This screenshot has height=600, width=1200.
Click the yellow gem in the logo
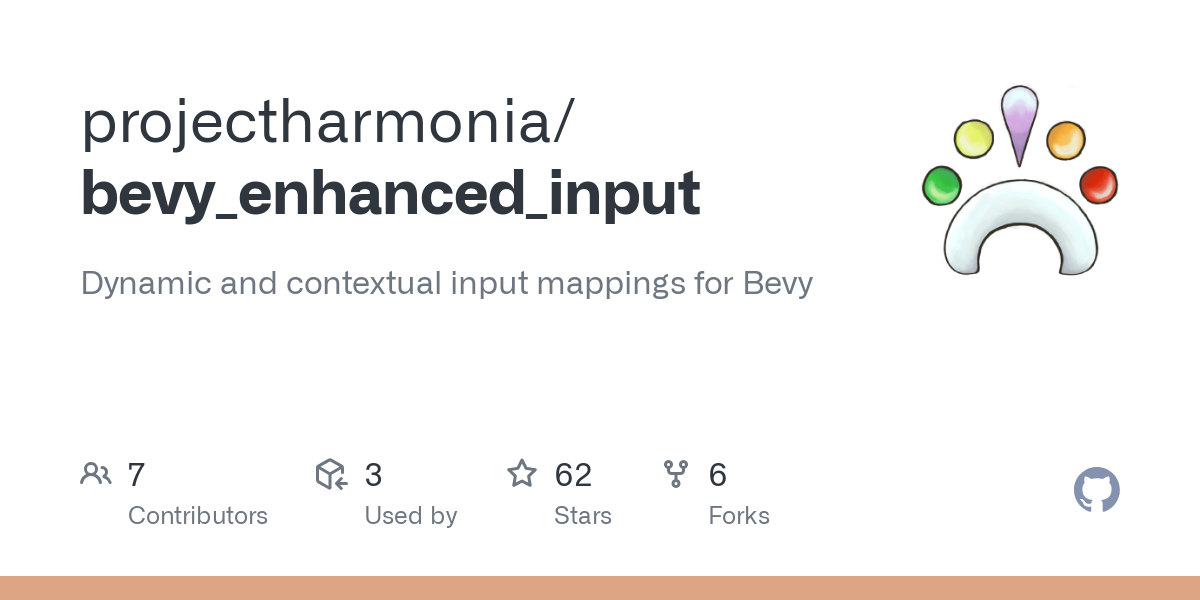[973, 139]
